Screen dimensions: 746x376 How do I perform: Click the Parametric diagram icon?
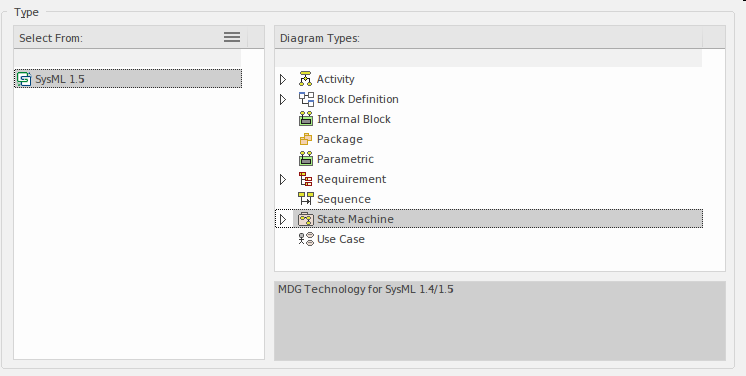(x=306, y=159)
